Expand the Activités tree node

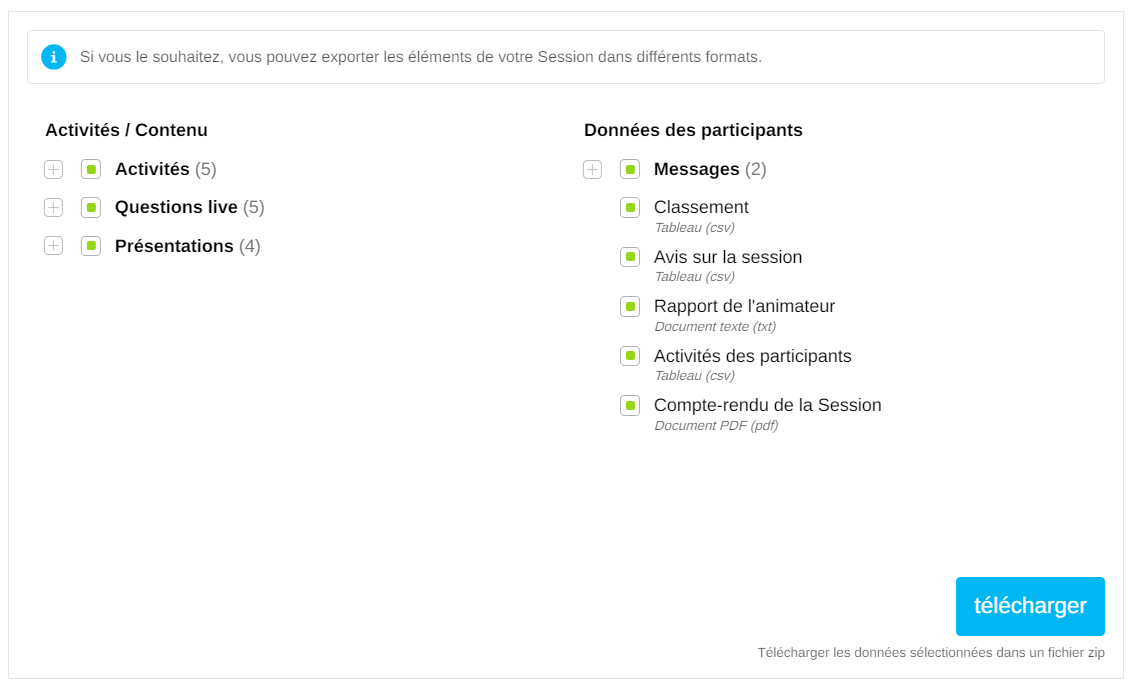pyautogui.click(x=54, y=170)
